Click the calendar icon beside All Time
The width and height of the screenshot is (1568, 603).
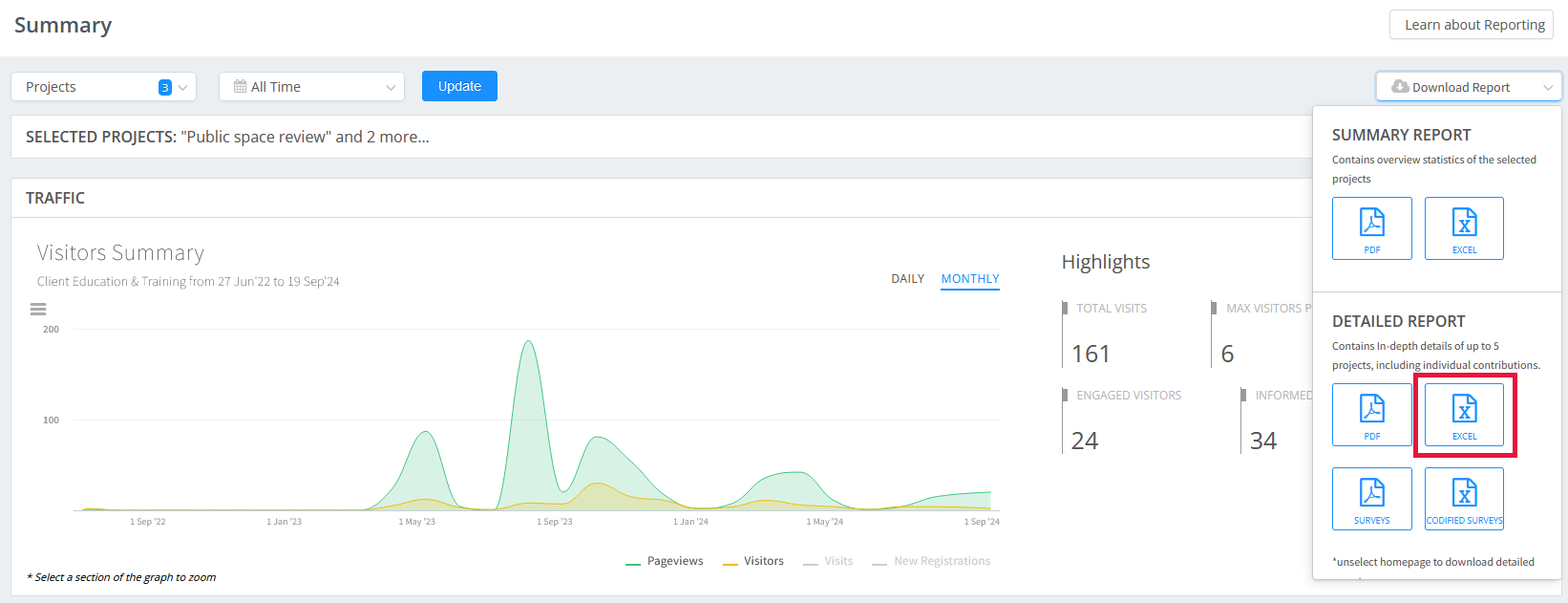[x=241, y=86]
